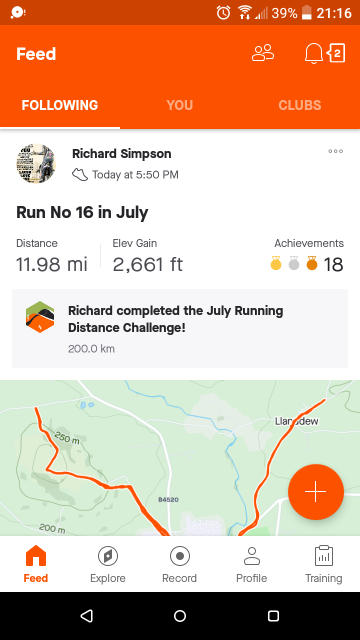Open the Run No 16 in July activity
Viewport: 360px width, 640px height.
[82, 213]
